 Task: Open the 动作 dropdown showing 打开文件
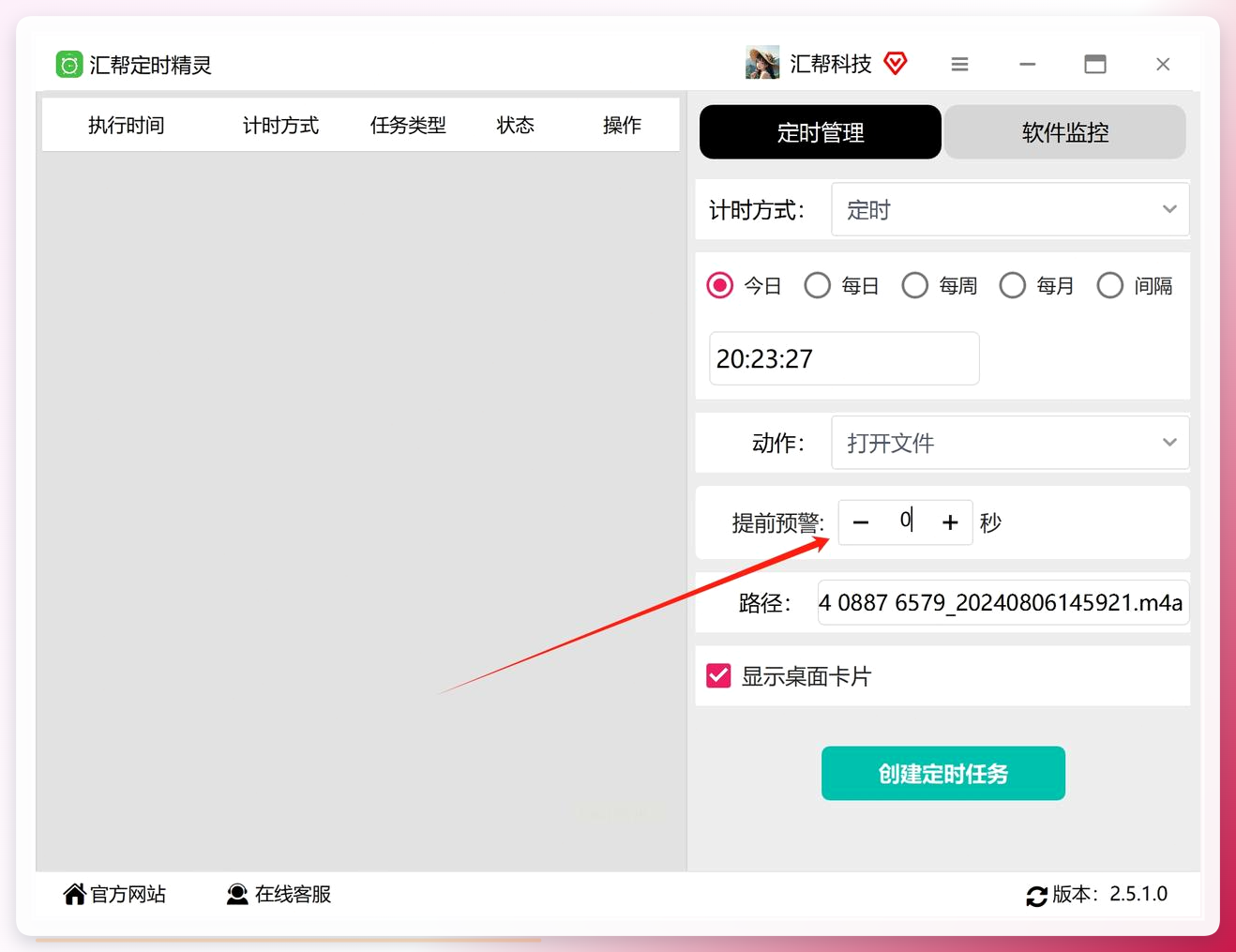point(1010,443)
